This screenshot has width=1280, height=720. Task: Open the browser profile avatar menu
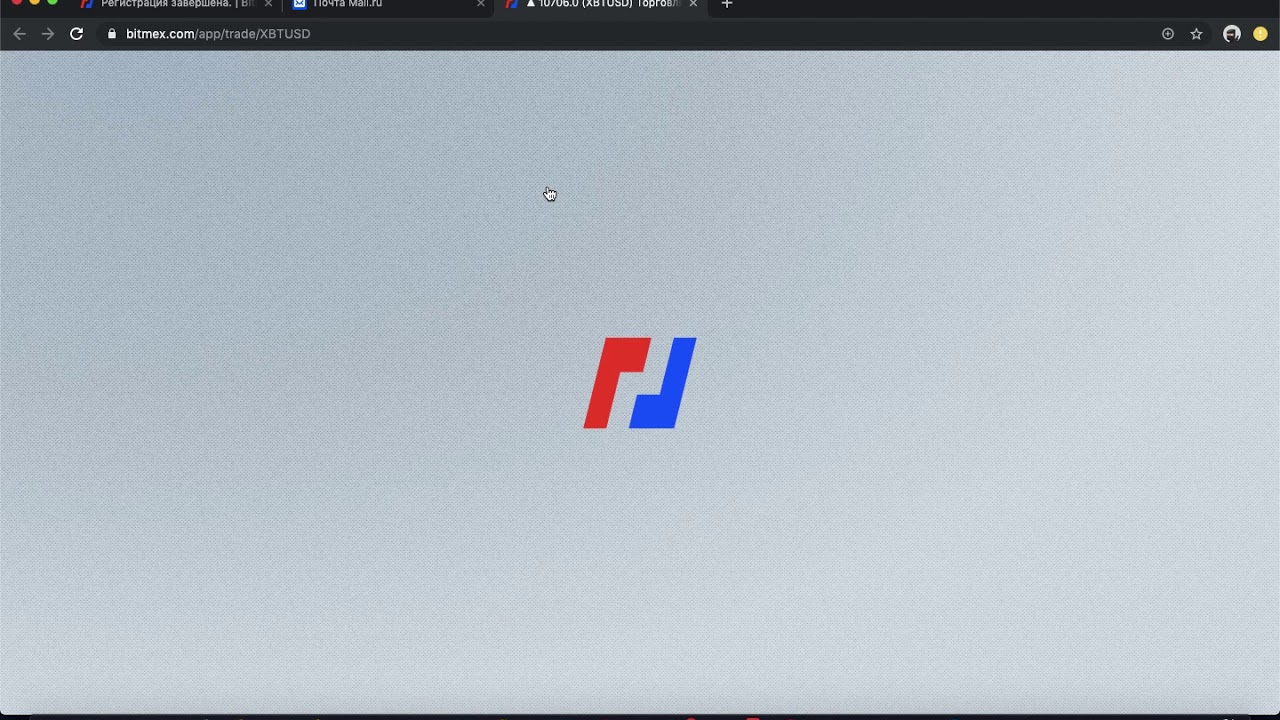pos(1232,34)
